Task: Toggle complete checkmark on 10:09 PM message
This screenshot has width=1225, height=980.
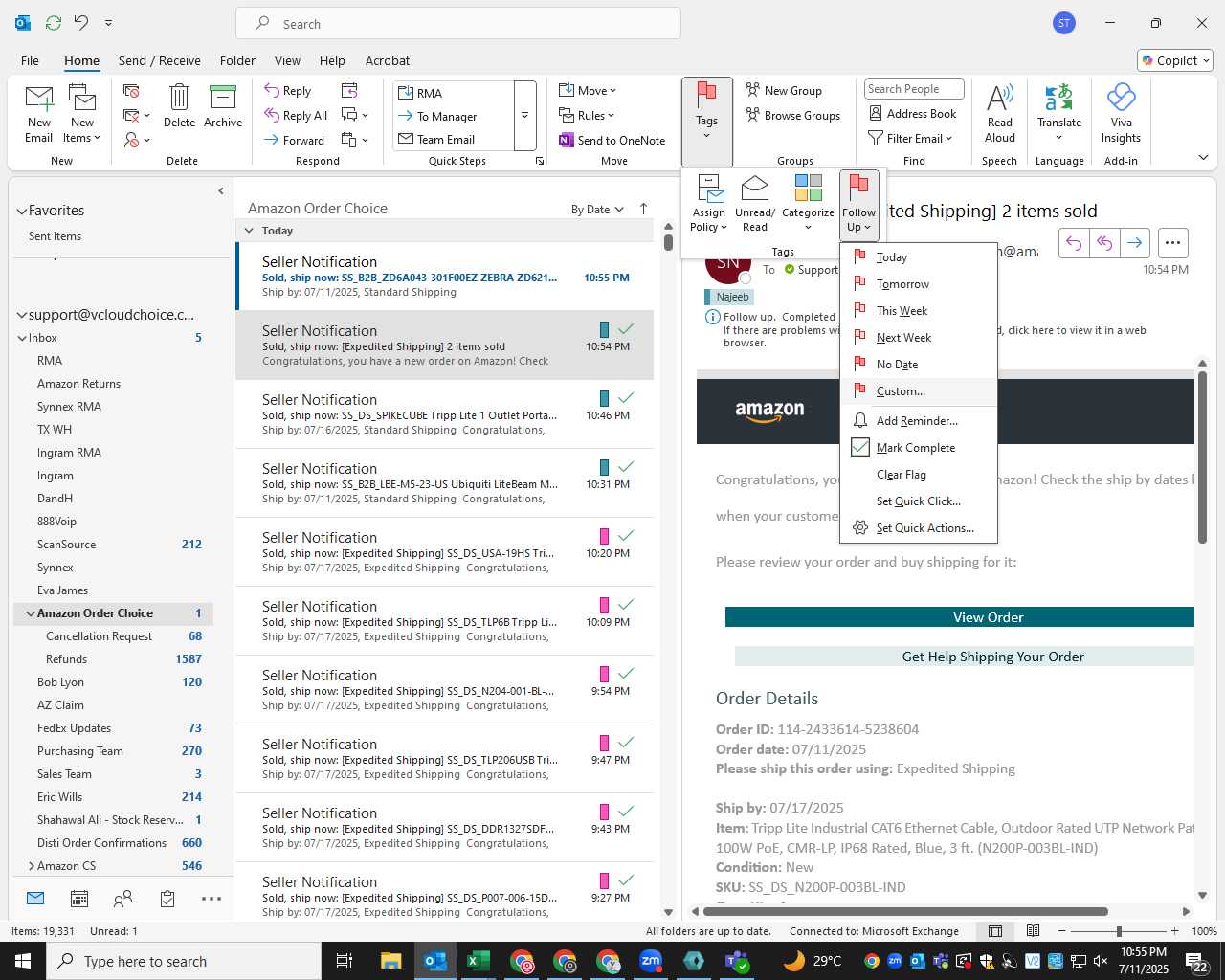Action: coord(626,605)
